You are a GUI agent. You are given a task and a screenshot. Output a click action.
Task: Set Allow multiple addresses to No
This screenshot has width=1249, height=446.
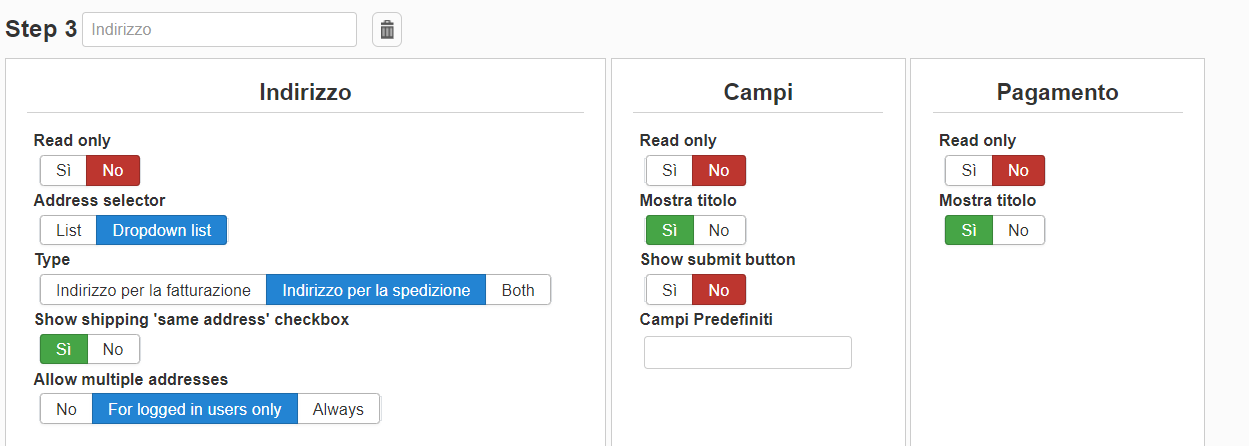67,409
